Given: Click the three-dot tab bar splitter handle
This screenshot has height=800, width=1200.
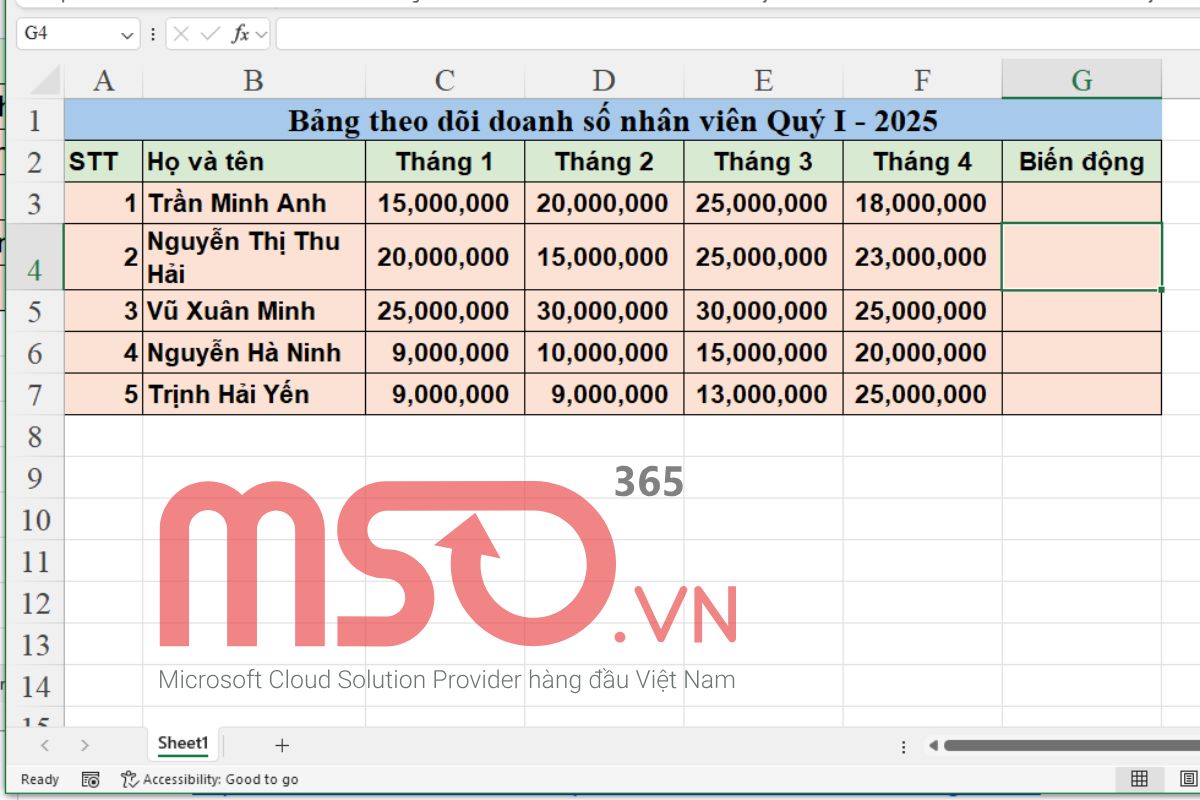Looking at the screenshot, I should pyautogui.click(x=904, y=746).
